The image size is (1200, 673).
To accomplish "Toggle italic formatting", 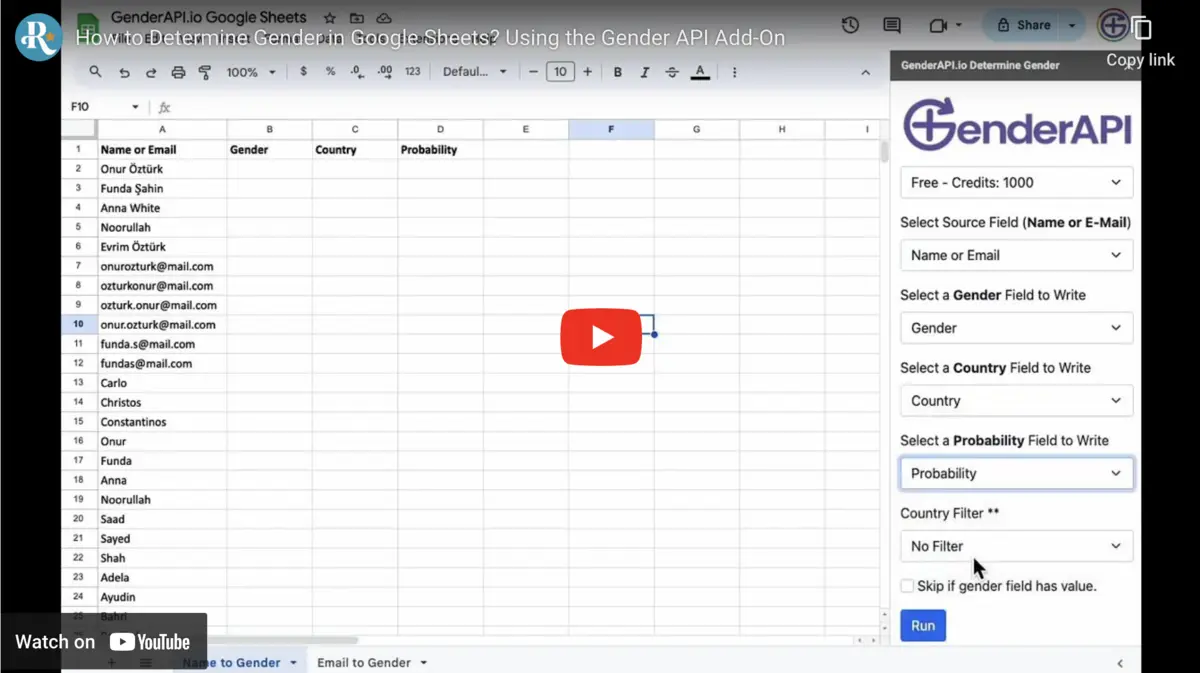I will 645,72.
